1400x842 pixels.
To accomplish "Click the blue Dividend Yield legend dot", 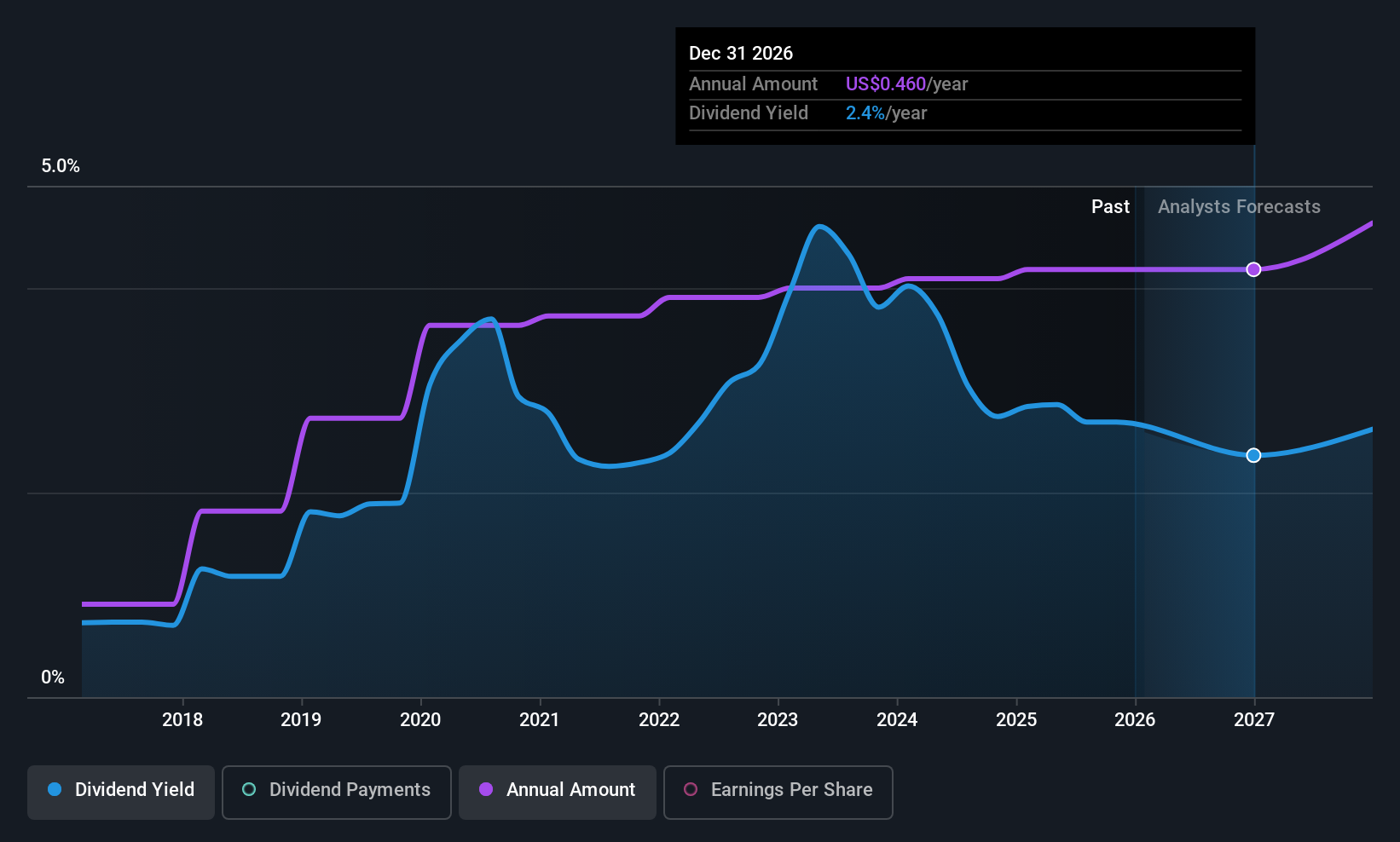I will coord(55,789).
